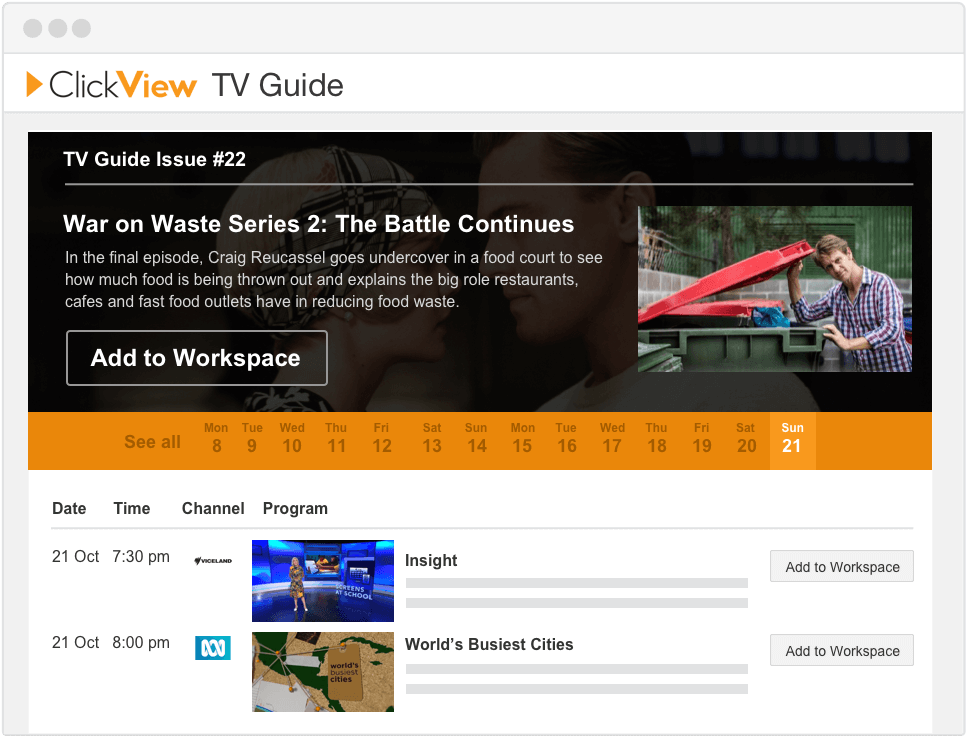Select the Wed 10 date tab
The width and height of the screenshot is (966, 736).
point(292,438)
